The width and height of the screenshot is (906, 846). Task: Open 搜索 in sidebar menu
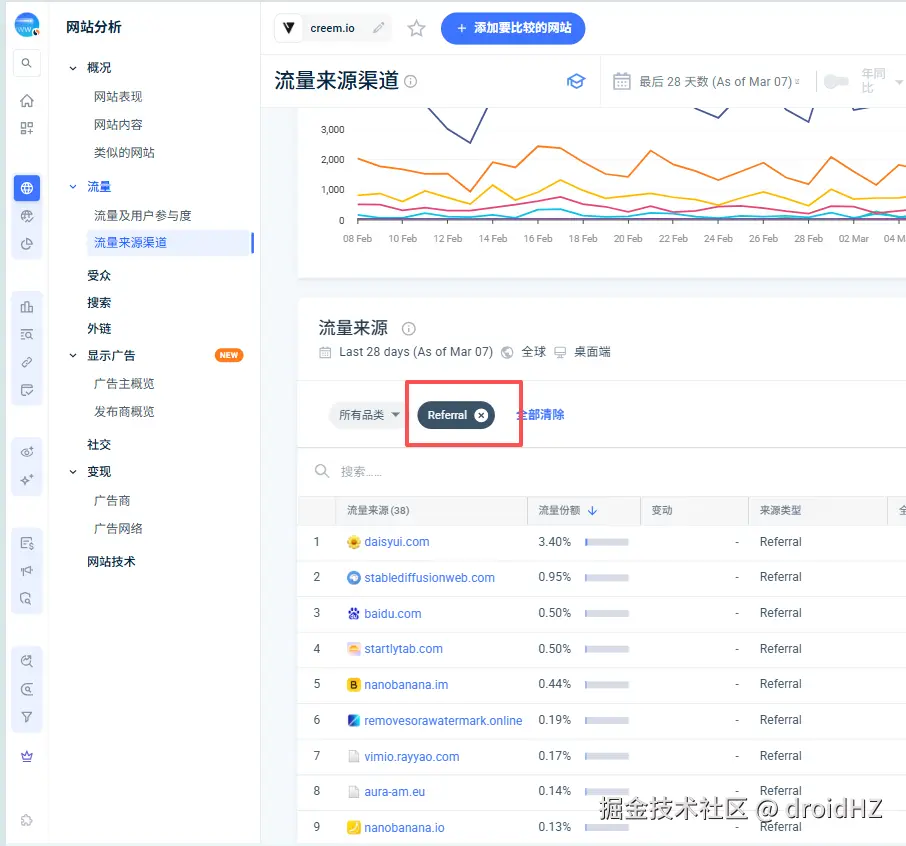[99, 303]
